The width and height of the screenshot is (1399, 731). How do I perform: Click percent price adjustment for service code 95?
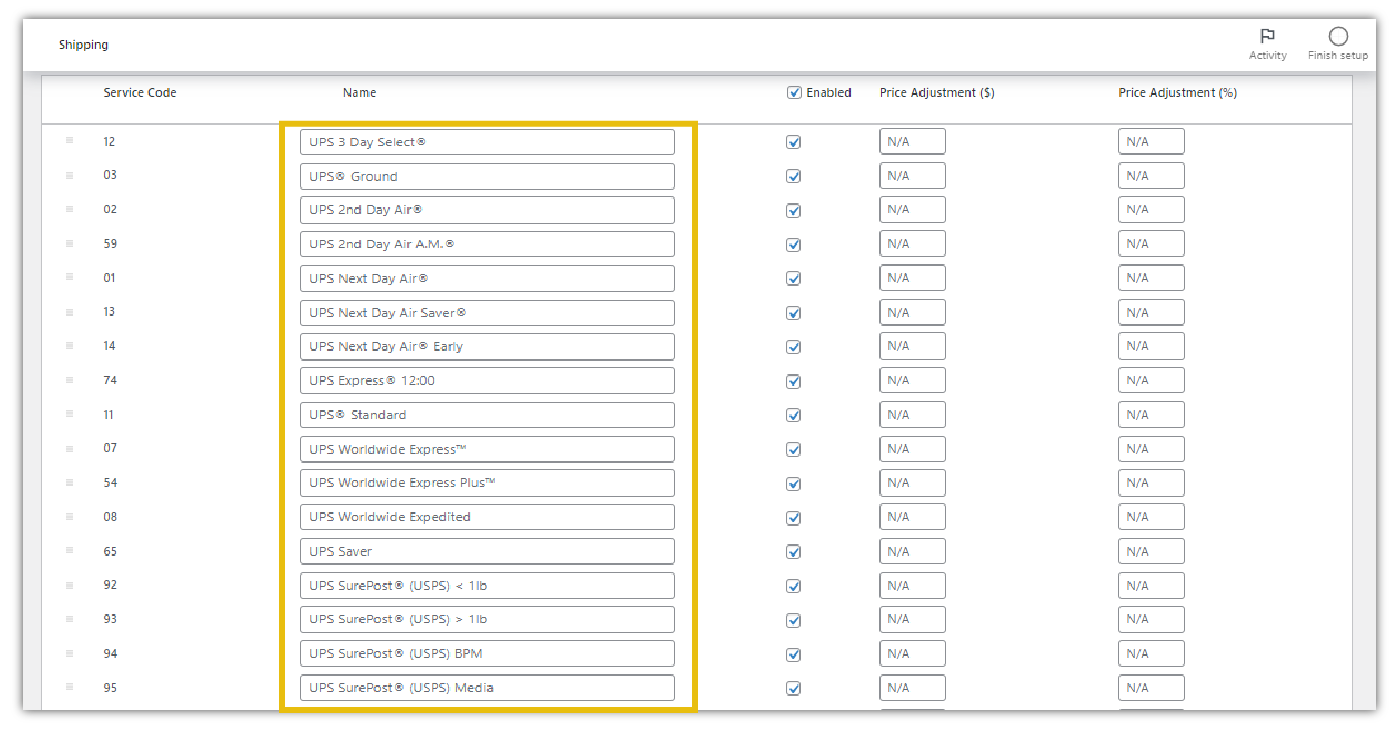tap(1151, 687)
